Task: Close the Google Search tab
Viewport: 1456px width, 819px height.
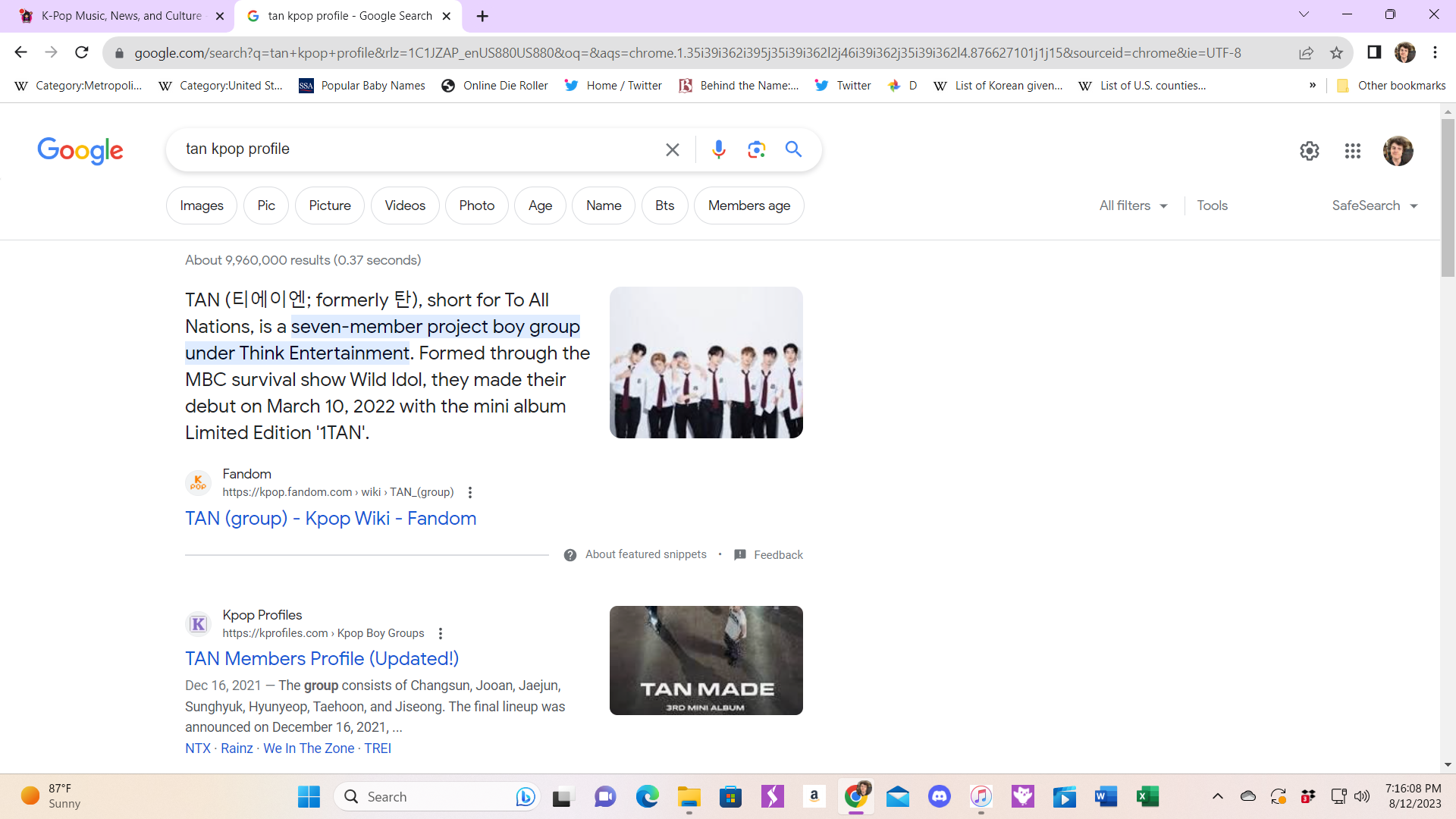Action: (447, 16)
